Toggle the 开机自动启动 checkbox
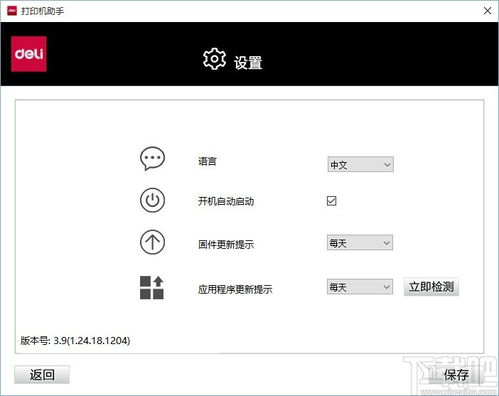Screen dimensions: 499x396 click(331, 201)
